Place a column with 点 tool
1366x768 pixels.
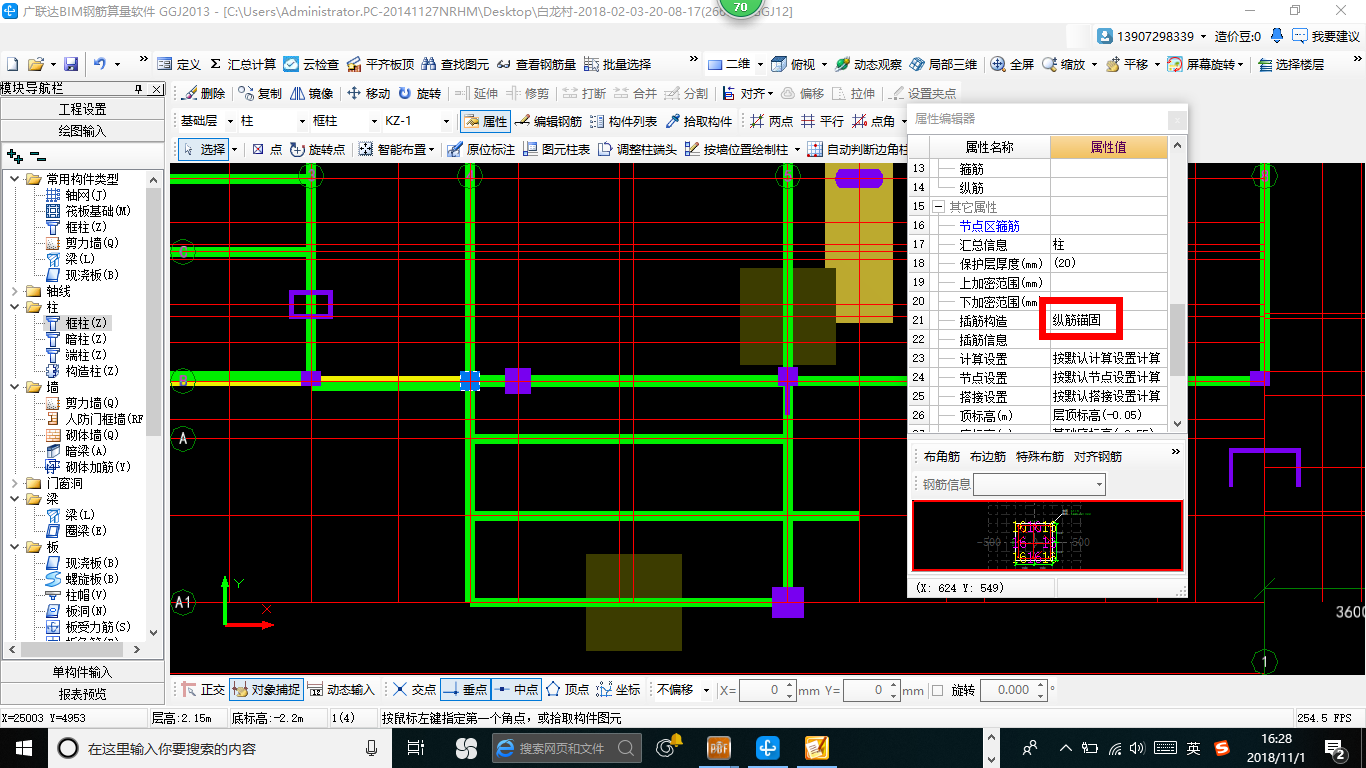267,149
